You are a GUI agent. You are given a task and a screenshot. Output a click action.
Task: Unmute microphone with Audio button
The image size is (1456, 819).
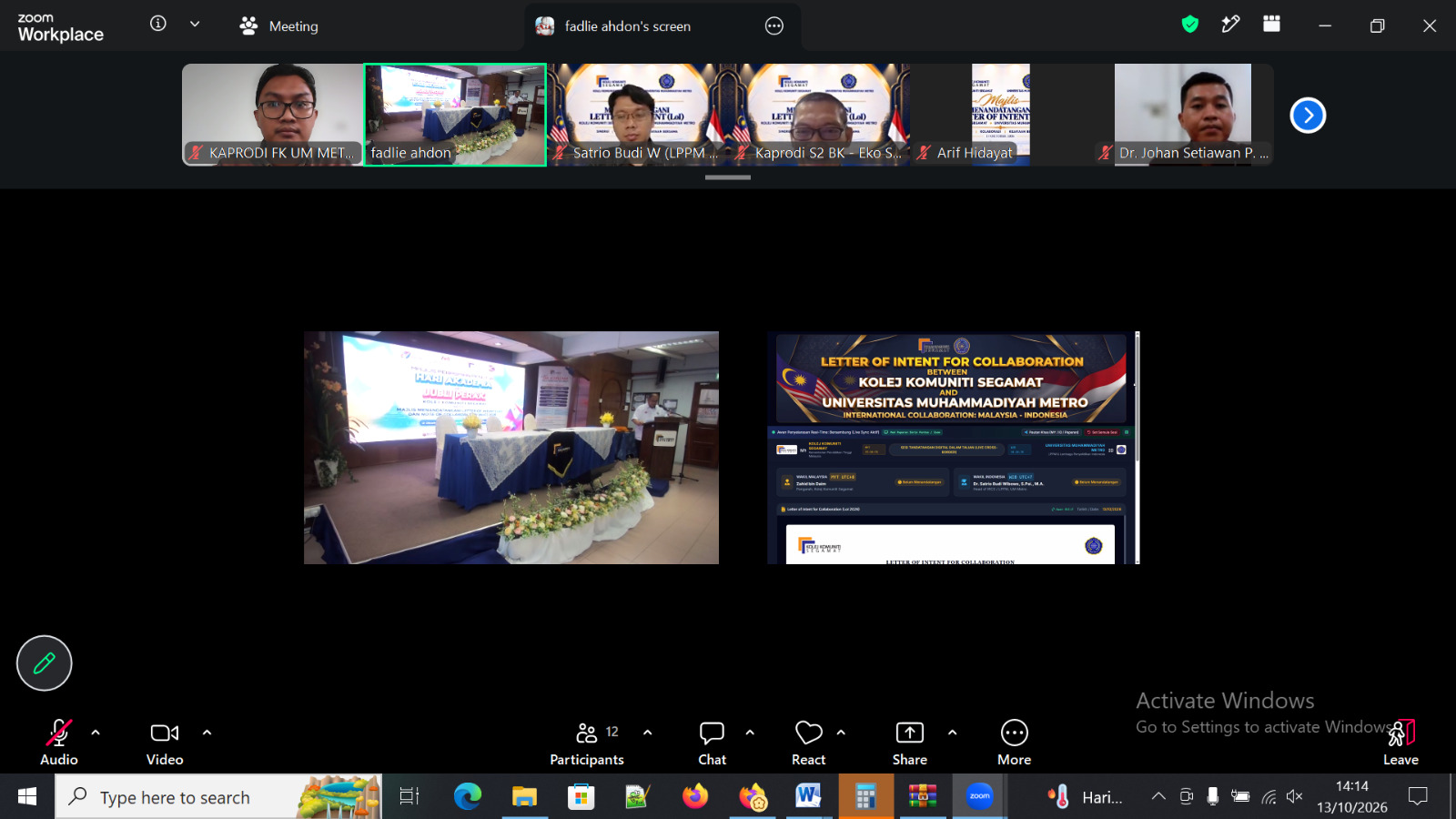[59, 742]
